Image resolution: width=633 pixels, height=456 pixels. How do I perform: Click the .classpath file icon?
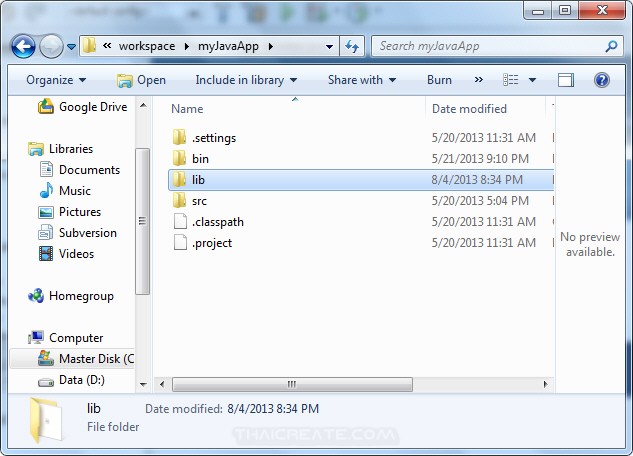pyautogui.click(x=180, y=222)
